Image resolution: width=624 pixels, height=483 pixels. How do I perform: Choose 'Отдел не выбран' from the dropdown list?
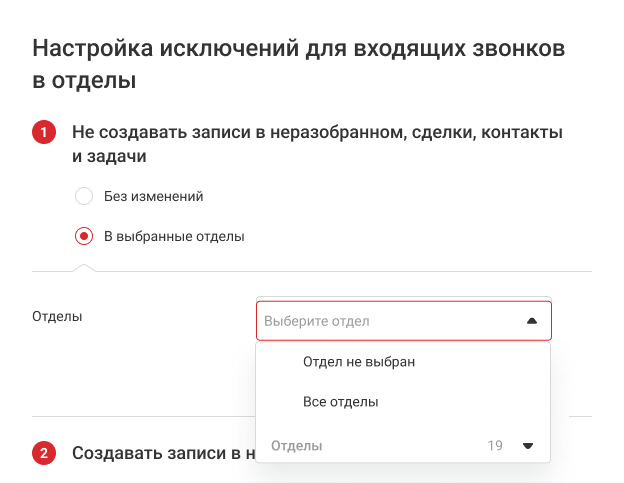coord(358,362)
